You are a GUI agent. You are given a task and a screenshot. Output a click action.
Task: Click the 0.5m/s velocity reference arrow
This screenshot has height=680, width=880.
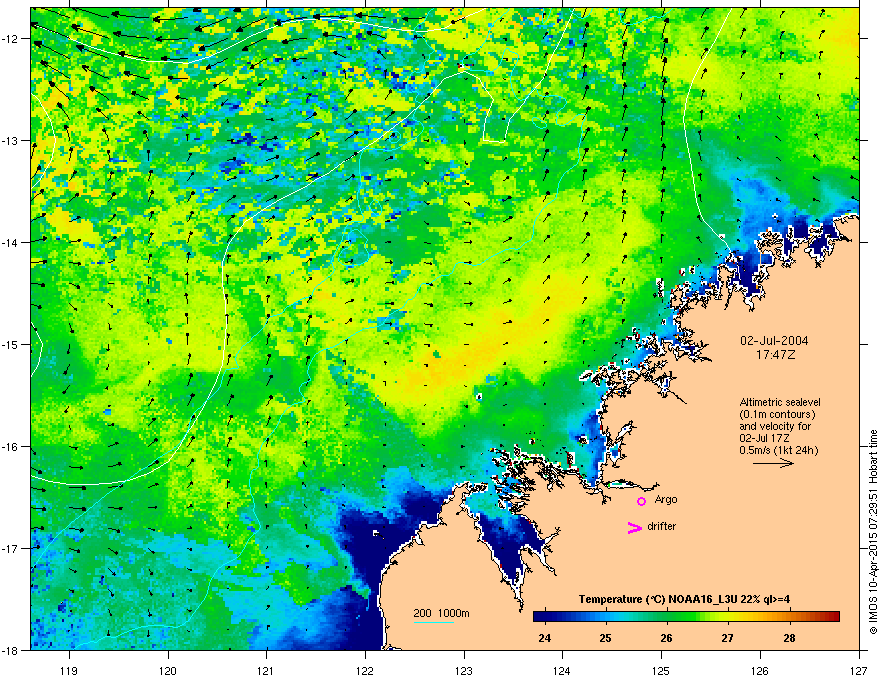773,463
